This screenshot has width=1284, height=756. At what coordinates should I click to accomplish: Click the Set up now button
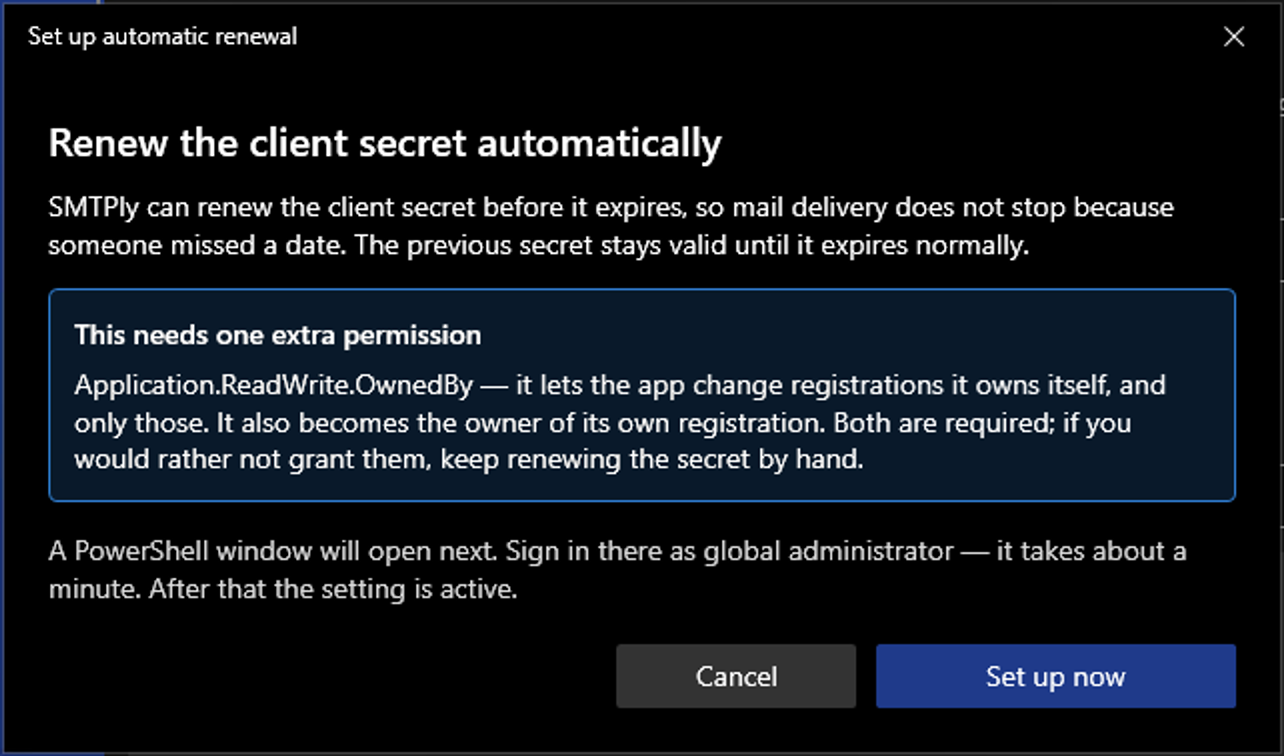1056,676
